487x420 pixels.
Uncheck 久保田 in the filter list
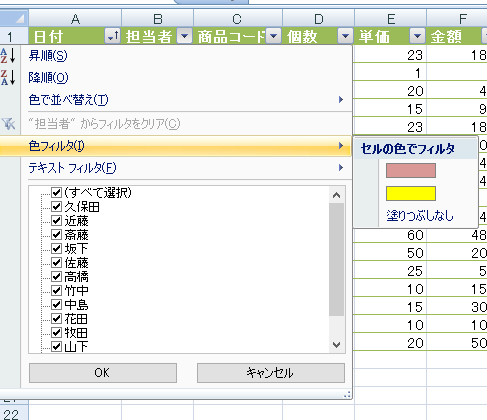[56, 207]
